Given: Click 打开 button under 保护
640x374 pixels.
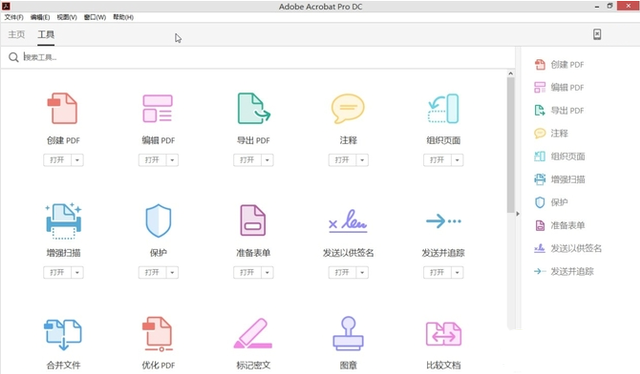Looking at the screenshot, I should pos(152,272).
